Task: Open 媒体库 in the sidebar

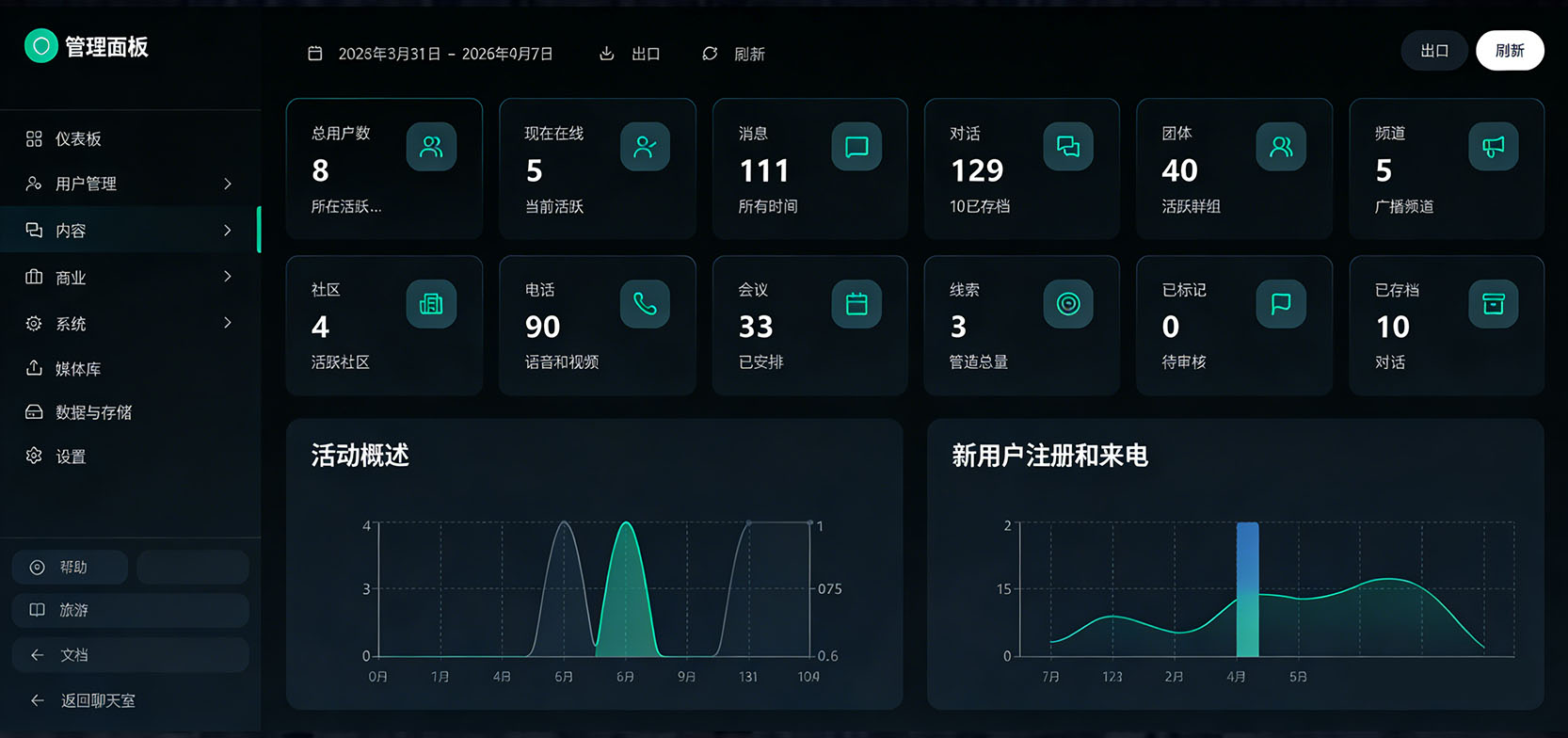Action: (x=130, y=368)
